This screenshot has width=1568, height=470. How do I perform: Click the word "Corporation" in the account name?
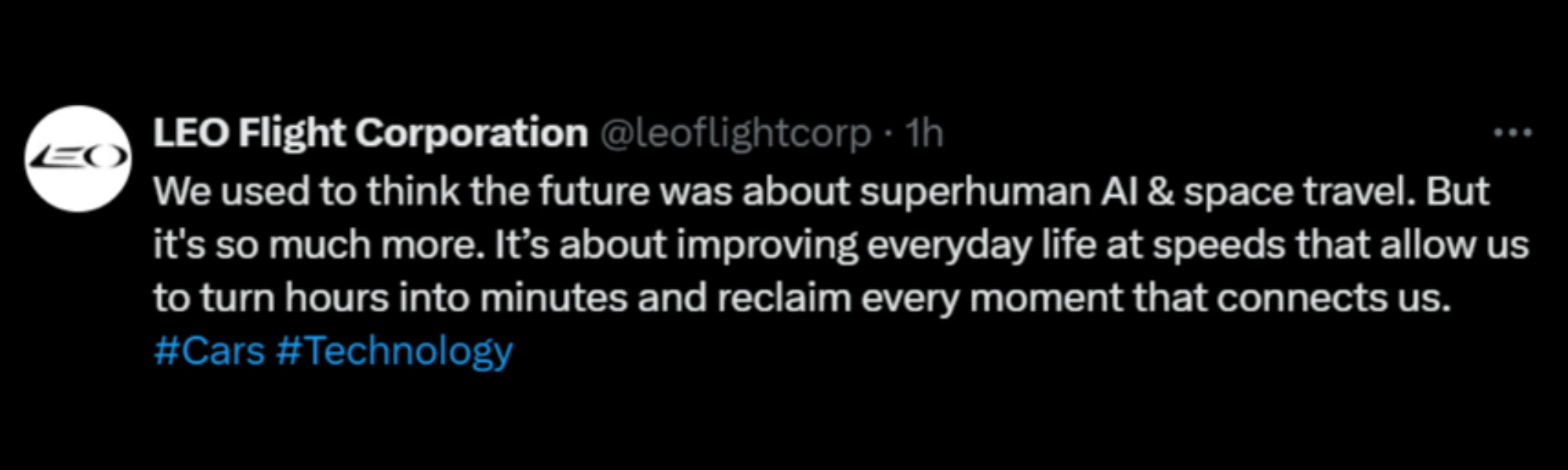472,134
